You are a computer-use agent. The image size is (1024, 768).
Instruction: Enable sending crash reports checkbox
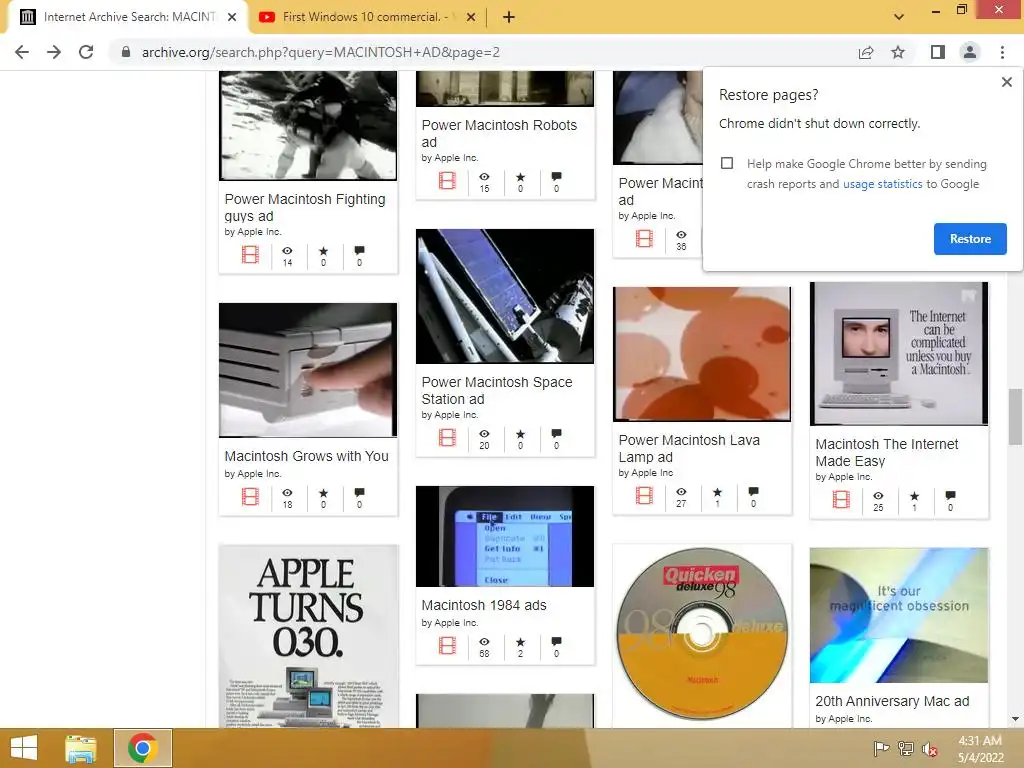(727, 163)
